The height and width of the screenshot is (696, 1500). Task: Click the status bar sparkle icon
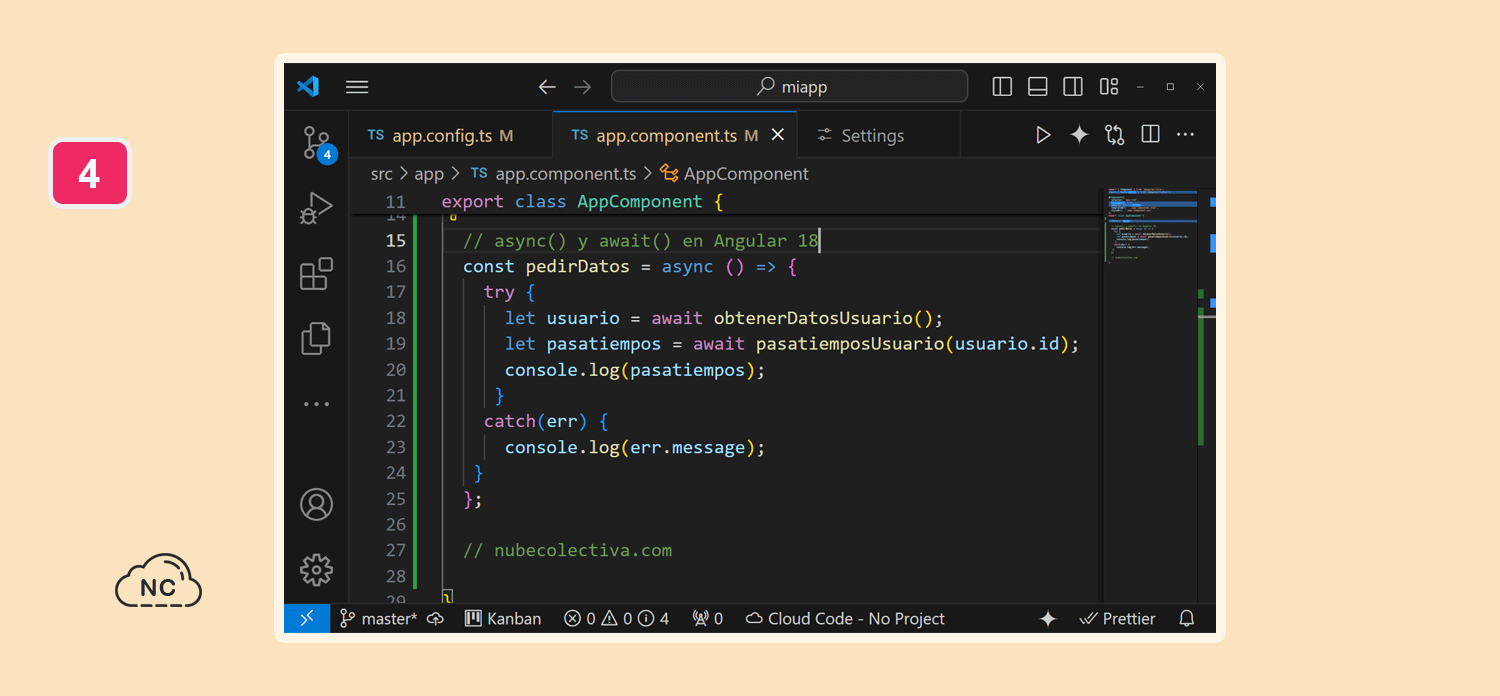tap(1048, 619)
